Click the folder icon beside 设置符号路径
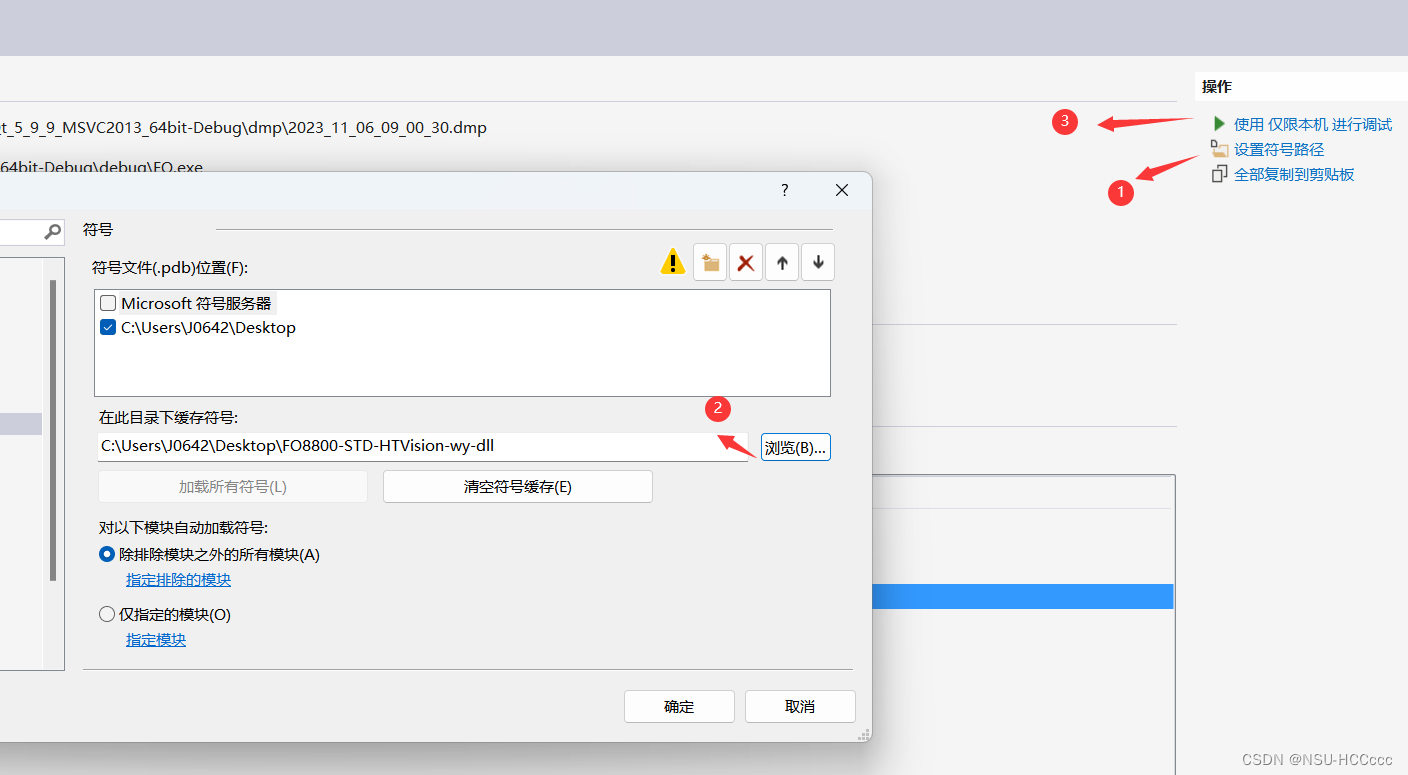The width and height of the screenshot is (1408, 775). click(1219, 148)
